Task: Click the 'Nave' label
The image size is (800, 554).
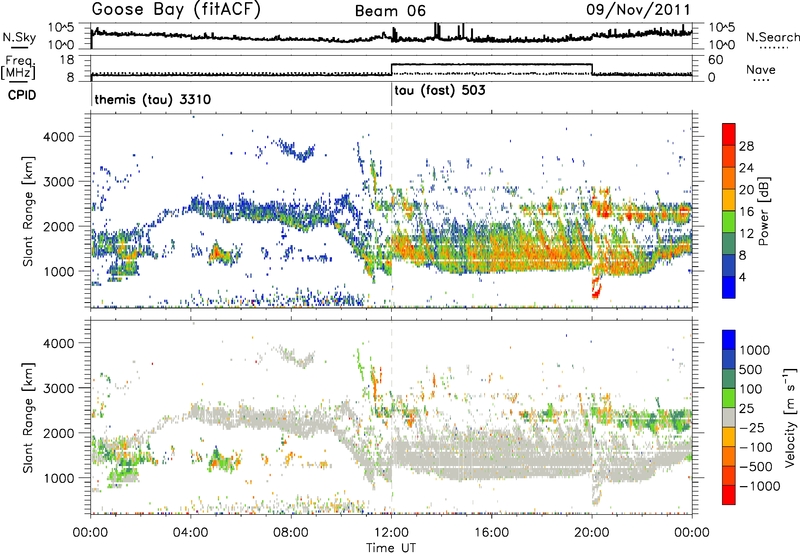Action: point(761,70)
